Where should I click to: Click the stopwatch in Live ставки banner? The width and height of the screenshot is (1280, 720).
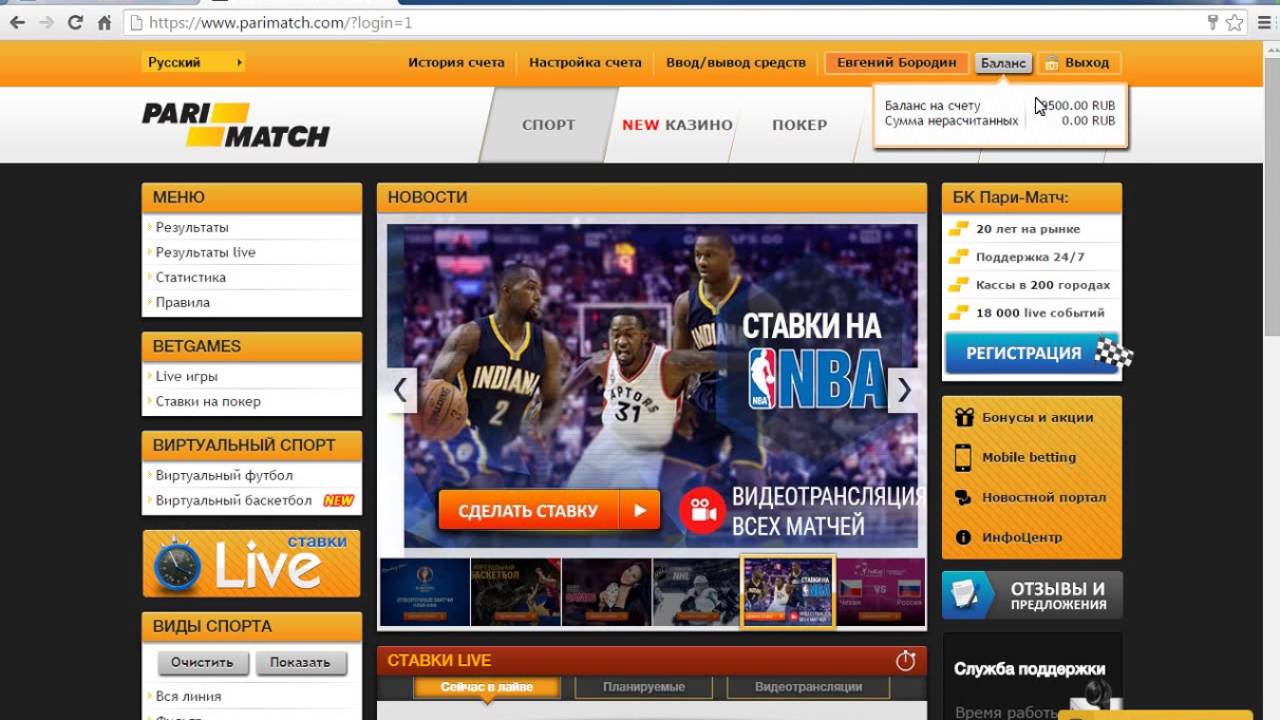click(177, 564)
